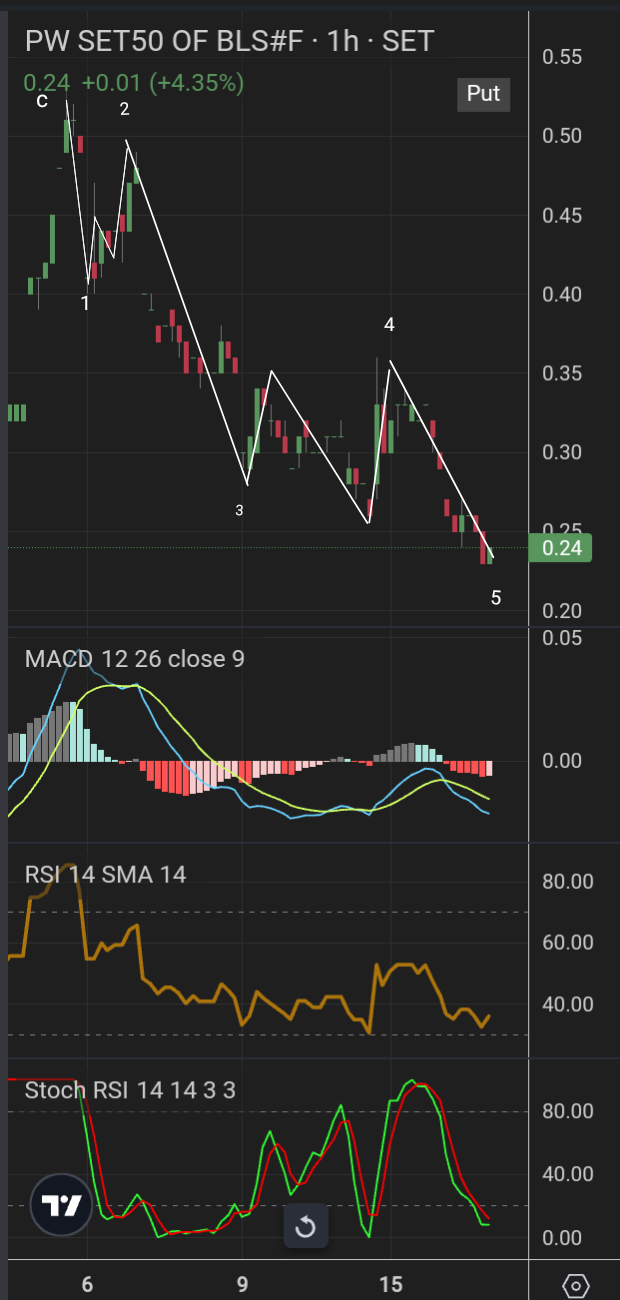This screenshot has width=620, height=1300.
Task: Click the Put label button
Action: coord(483,94)
